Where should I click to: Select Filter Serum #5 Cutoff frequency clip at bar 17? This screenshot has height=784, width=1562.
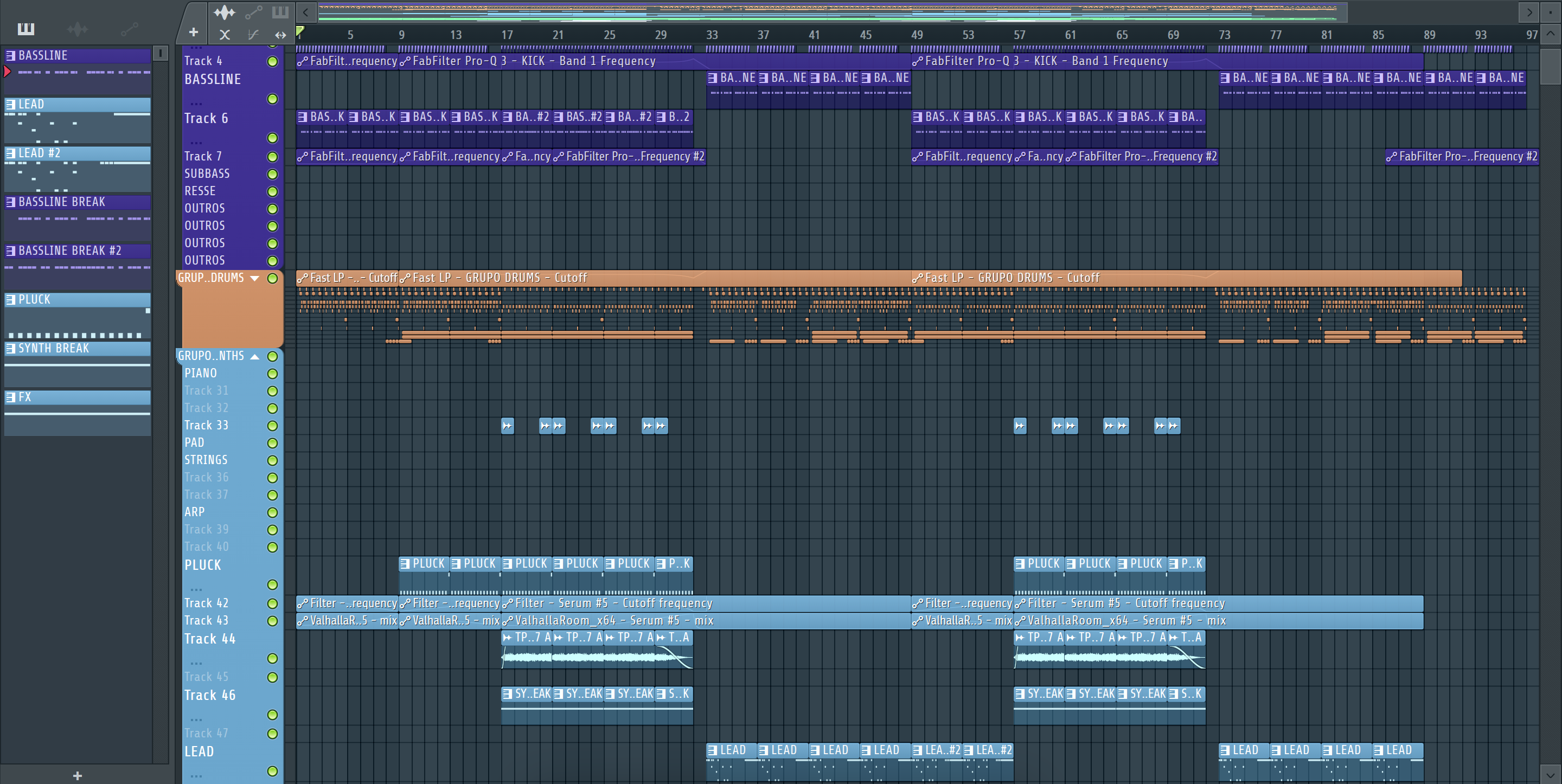pos(706,603)
